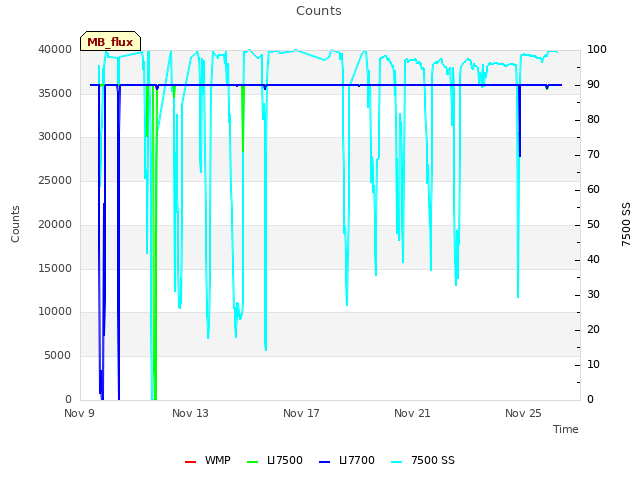
Task: Click the 40000 left axis tick label
Action: coord(55,49)
